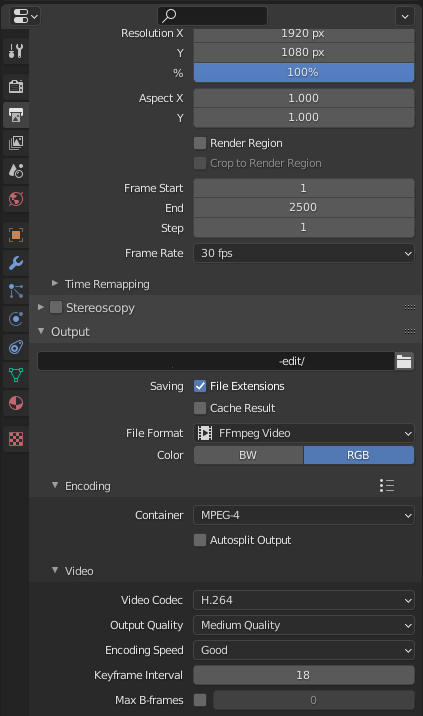Open World properties tab
The width and height of the screenshot is (423, 716).
click(16, 199)
